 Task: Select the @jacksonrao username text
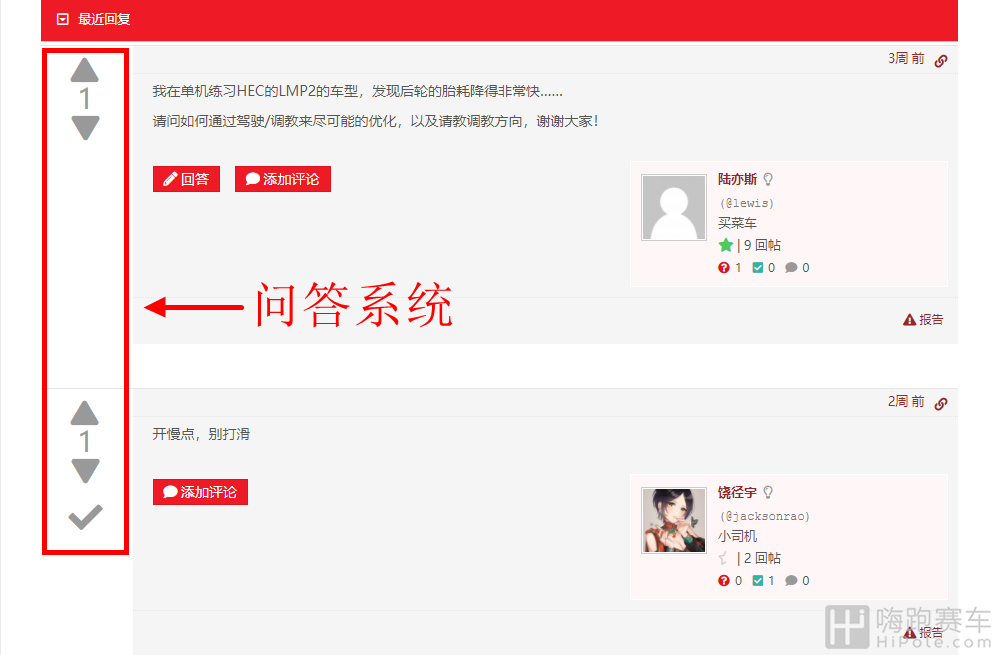(x=765, y=516)
